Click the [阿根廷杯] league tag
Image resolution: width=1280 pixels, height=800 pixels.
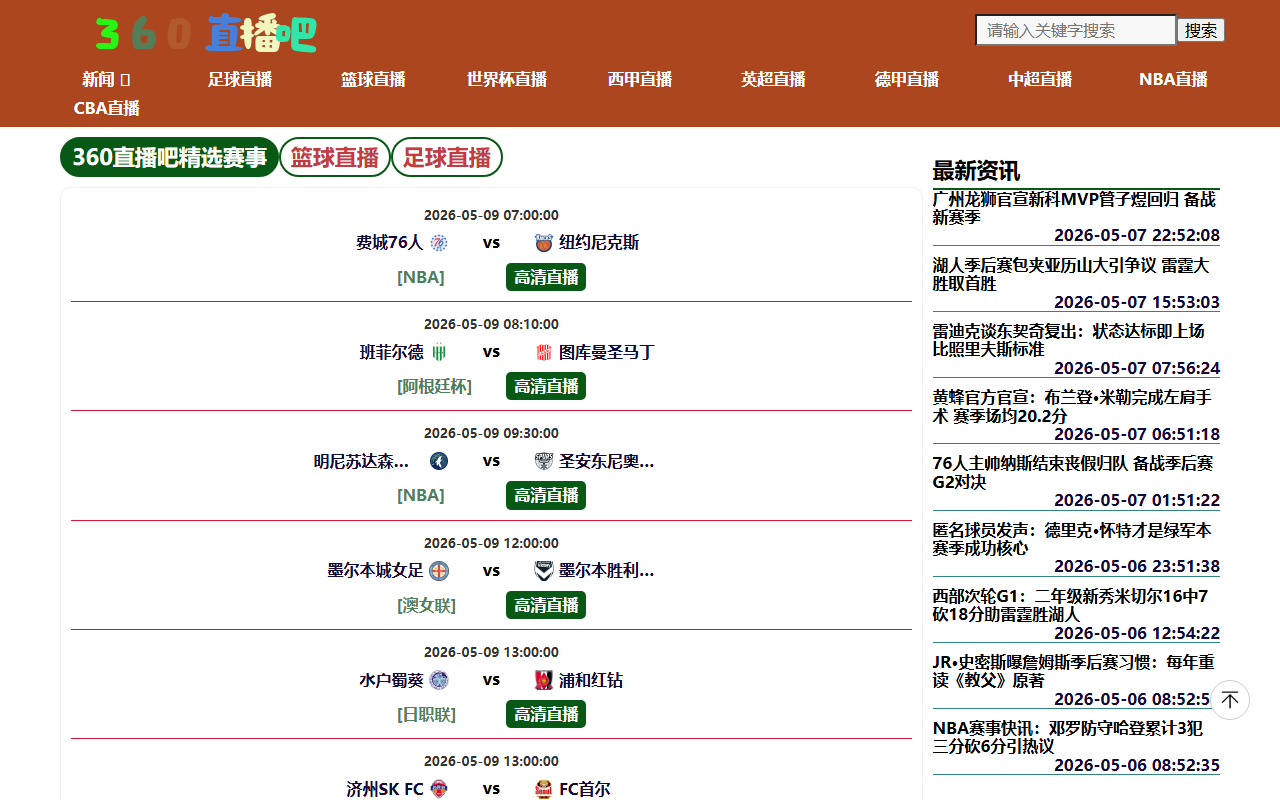(435, 386)
